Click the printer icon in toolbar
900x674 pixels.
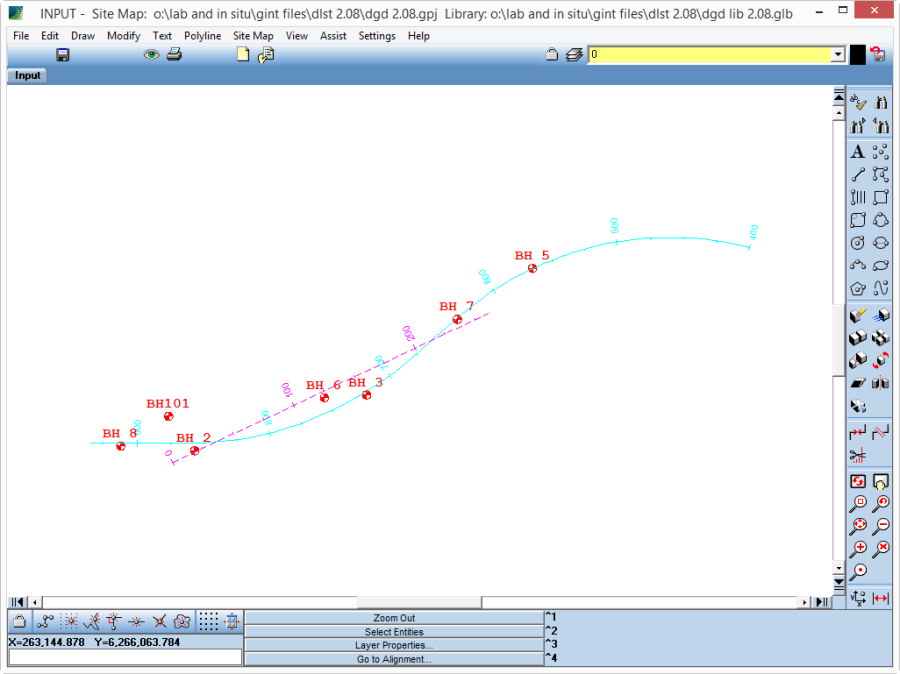coord(174,55)
